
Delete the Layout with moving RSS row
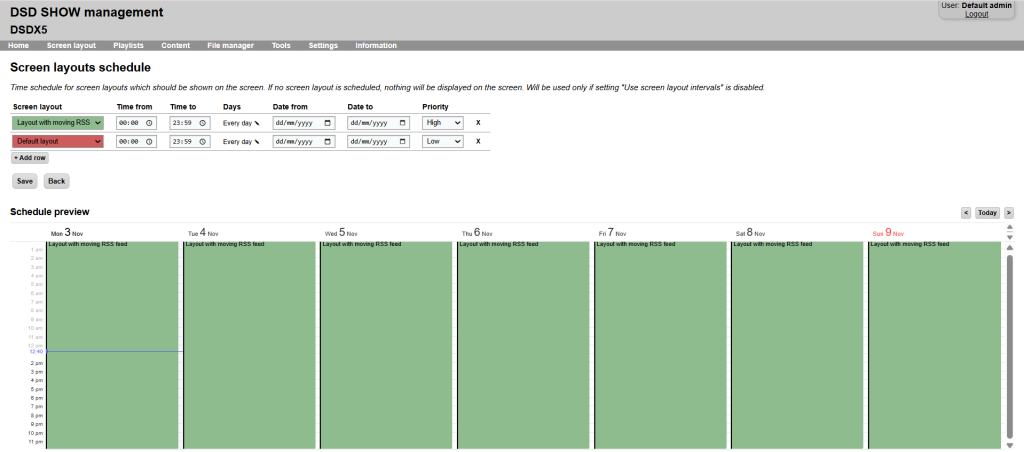click(x=477, y=122)
